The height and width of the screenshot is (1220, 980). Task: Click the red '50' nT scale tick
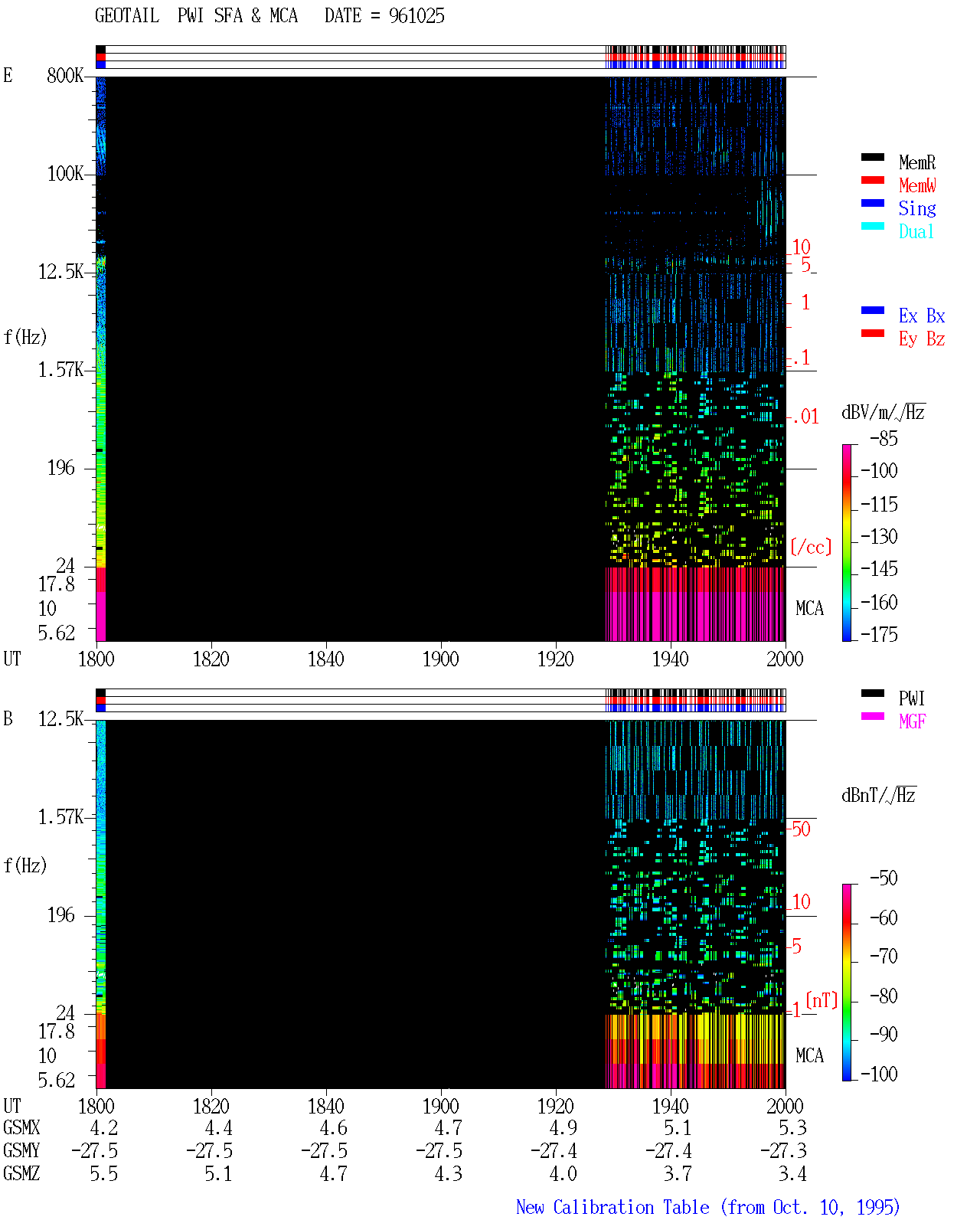(801, 829)
